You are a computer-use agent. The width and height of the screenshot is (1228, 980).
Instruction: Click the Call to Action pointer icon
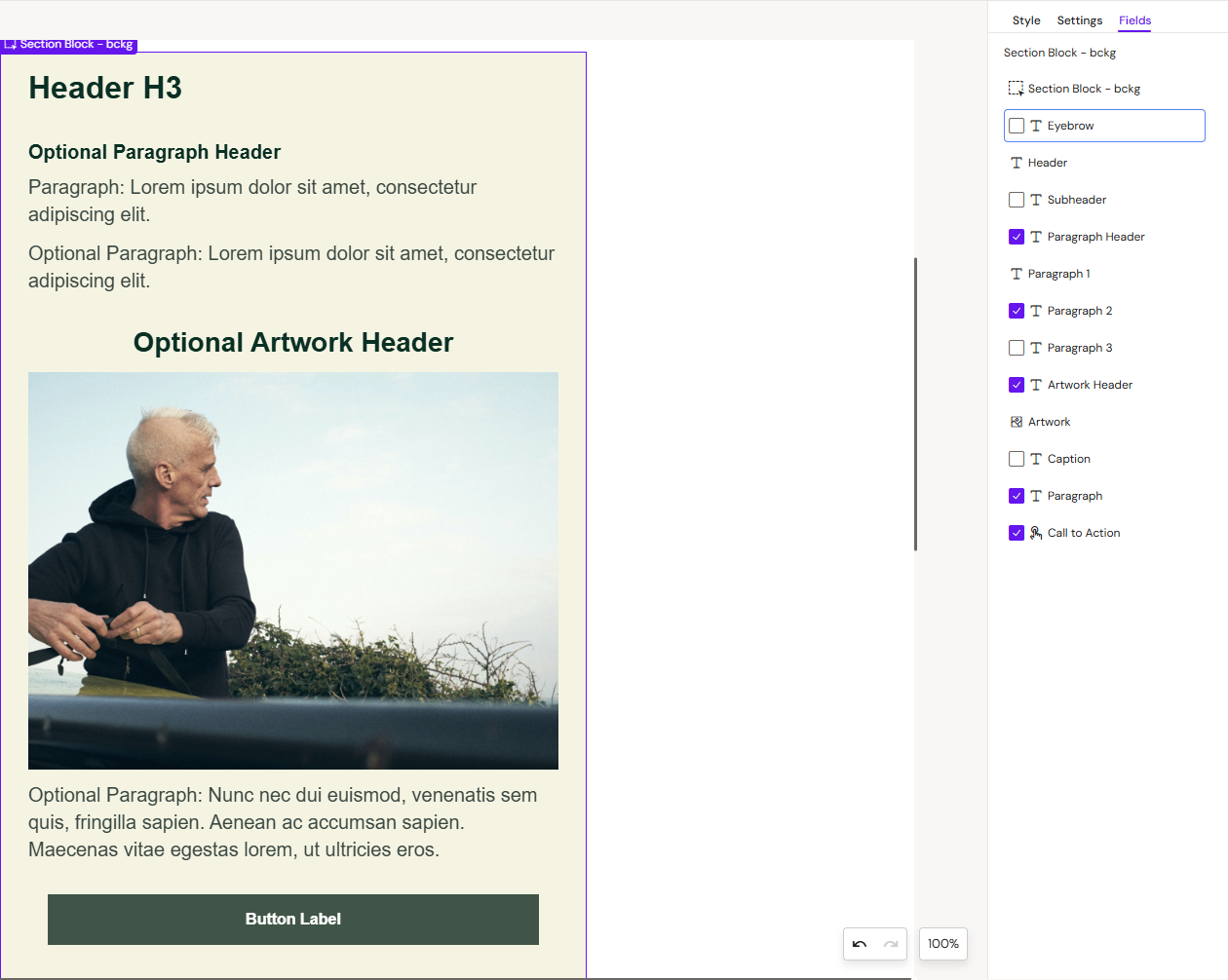[x=1036, y=533]
